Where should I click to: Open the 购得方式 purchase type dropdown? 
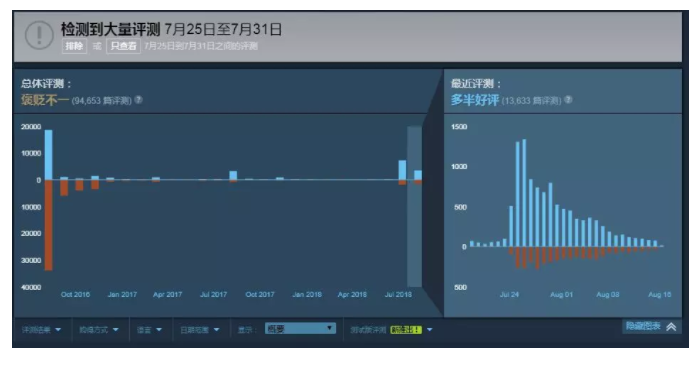[99, 330]
